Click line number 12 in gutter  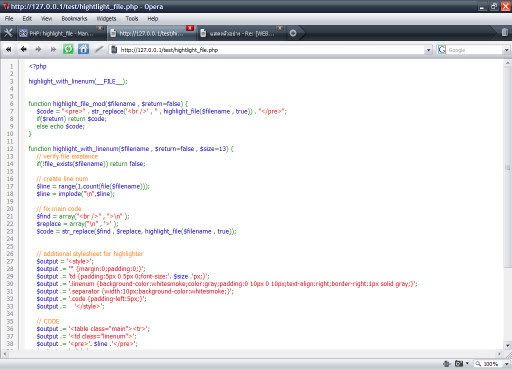tap(10, 149)
